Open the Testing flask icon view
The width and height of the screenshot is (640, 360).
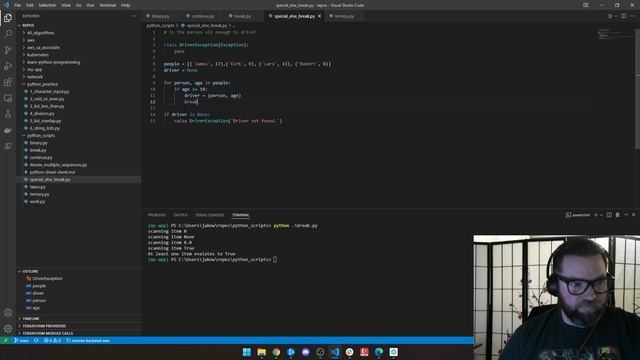click(x=8, y=114)
